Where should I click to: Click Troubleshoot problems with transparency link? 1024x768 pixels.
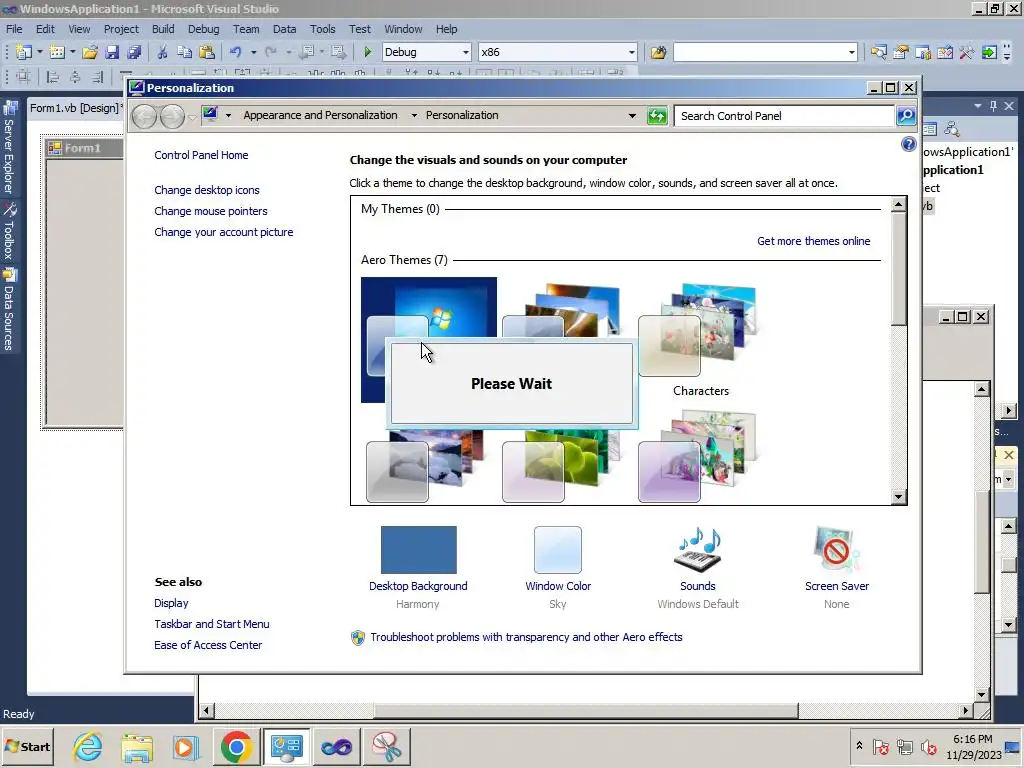click(526, 637)
